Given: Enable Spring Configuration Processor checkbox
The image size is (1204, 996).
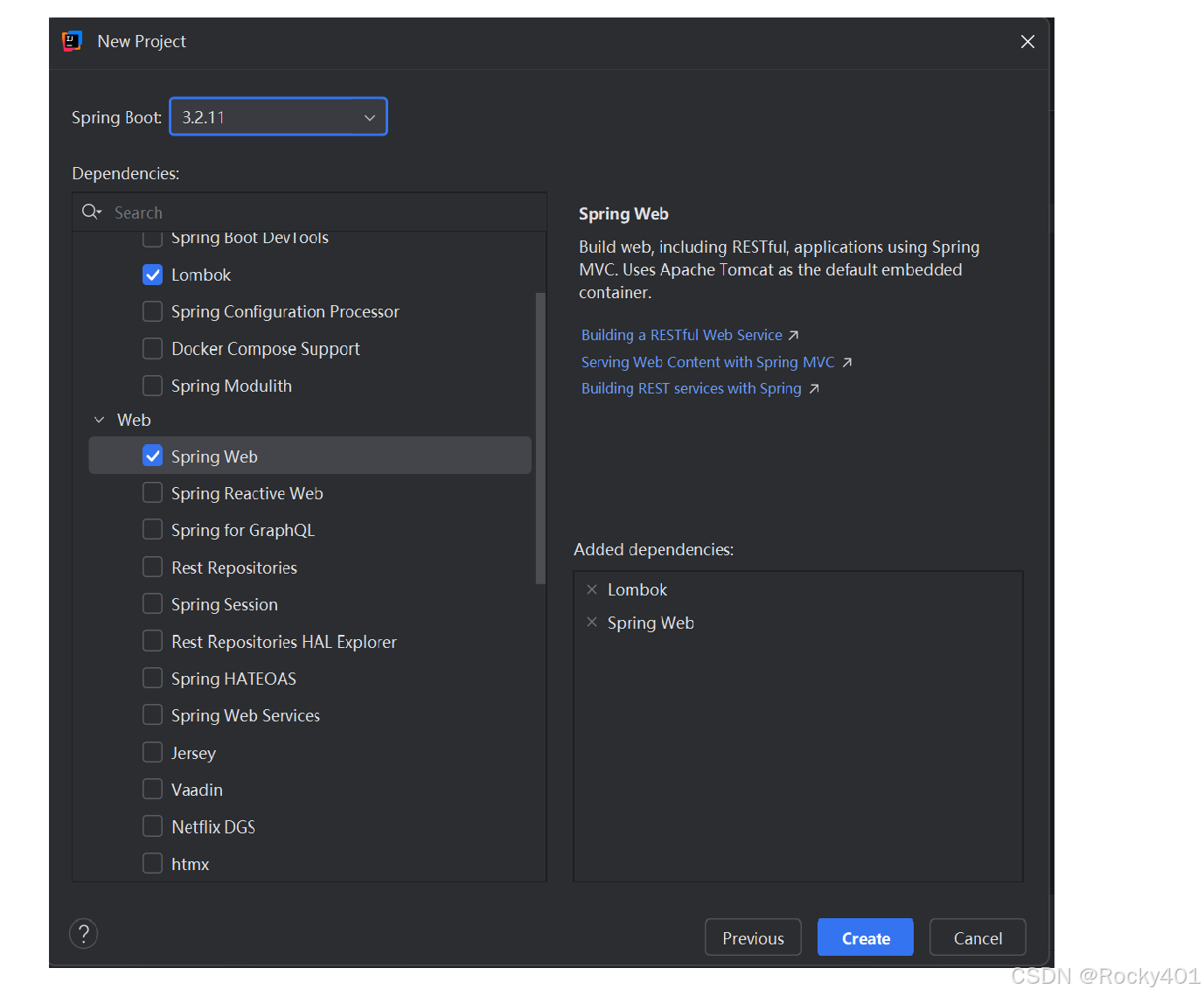Looking at the screenshot, I should (x=152, y=311).
